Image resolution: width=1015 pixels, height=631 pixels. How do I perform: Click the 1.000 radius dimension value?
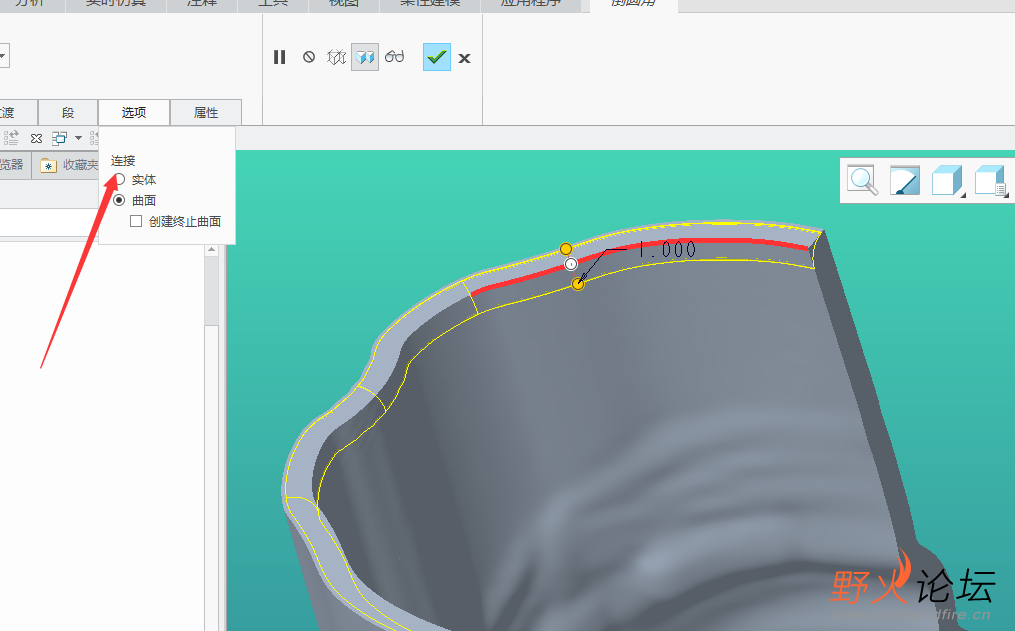[667, 249]
